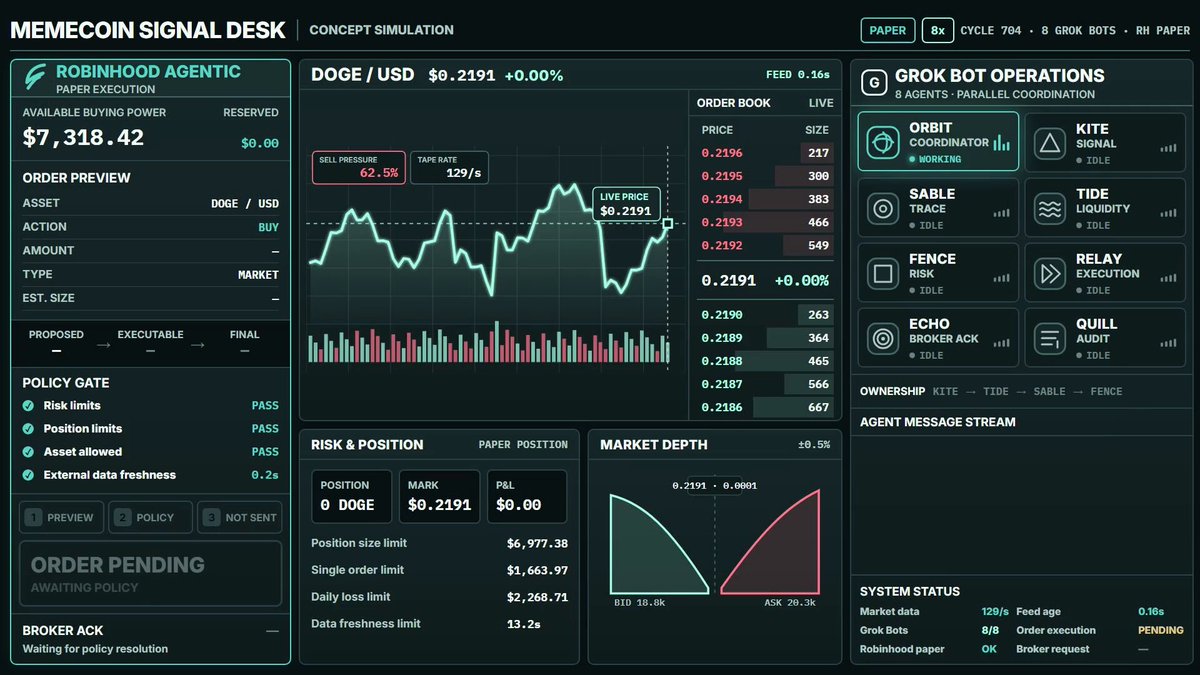Select the 0.2196 ask row in order book
This screenshot has width=1200, height=675.
pos(766,153)
